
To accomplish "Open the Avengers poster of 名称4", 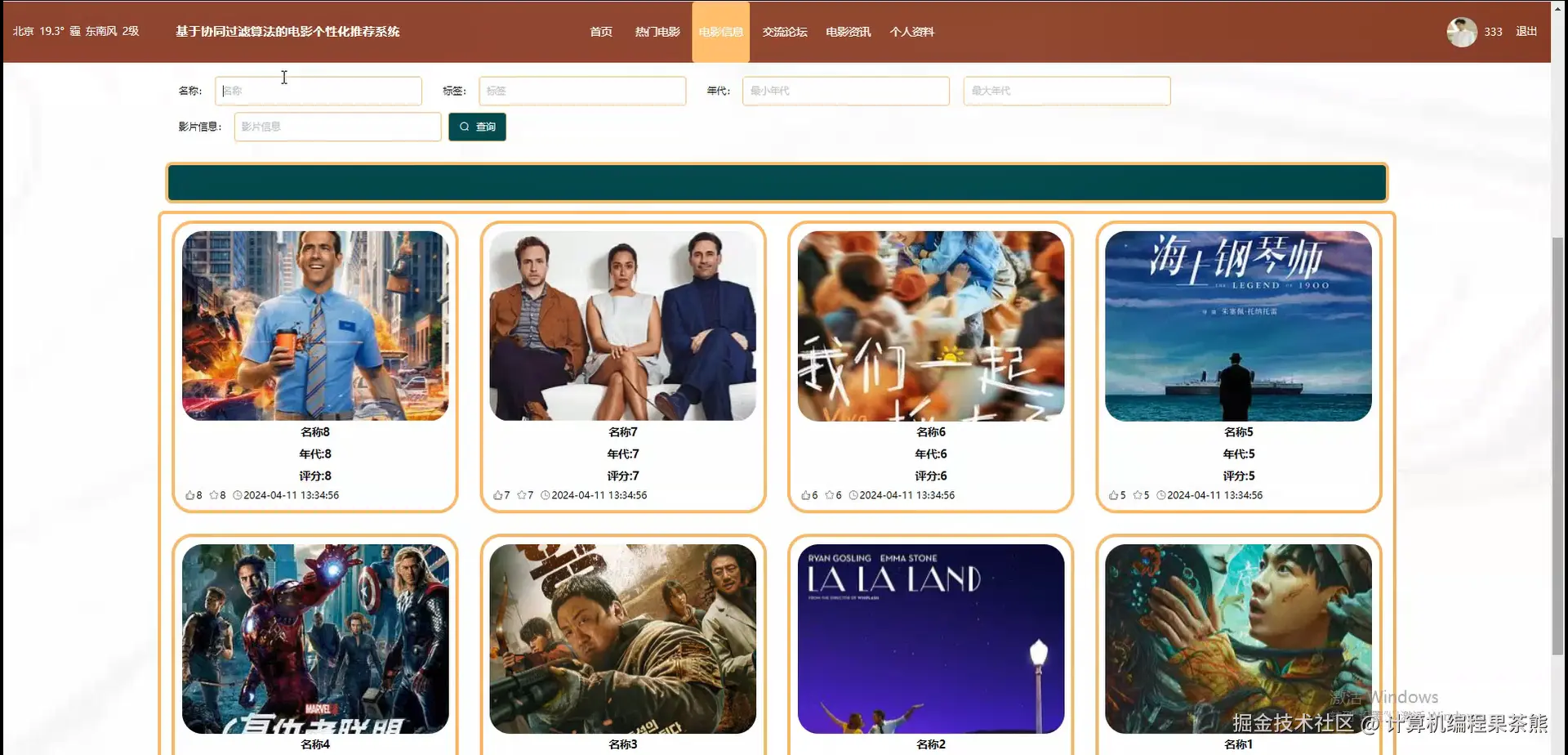I will click(315, 639).
